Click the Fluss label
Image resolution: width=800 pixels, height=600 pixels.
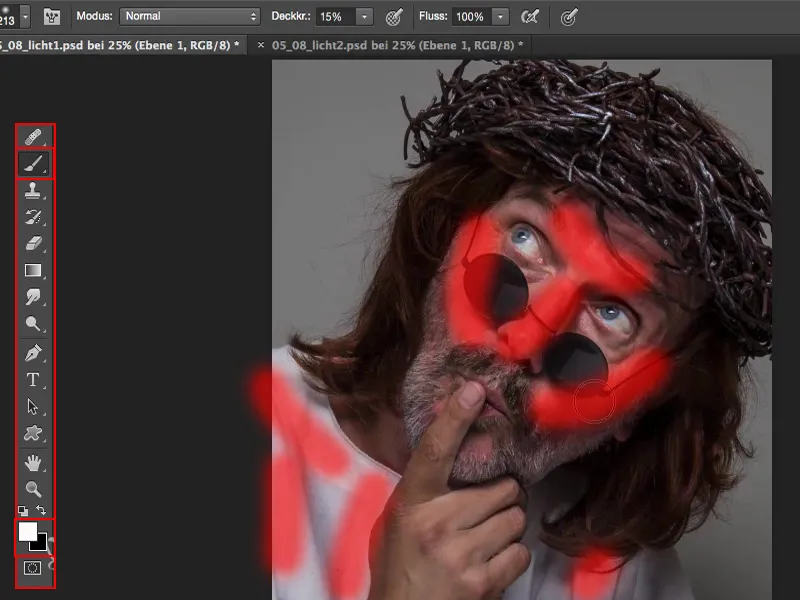(x=433, y=16)
